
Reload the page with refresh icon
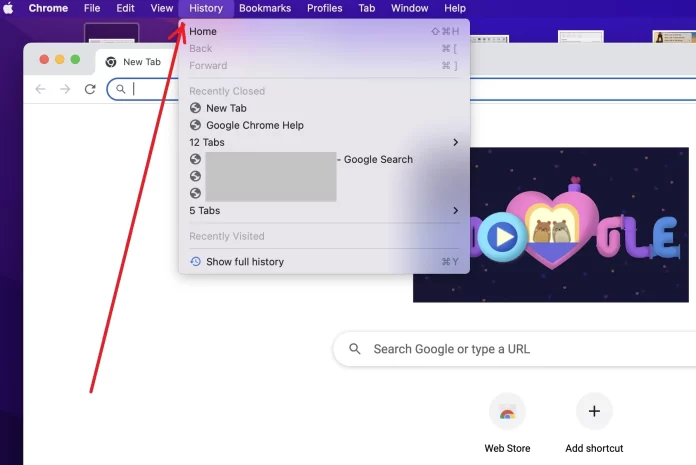pyautogui.click(x=90, y=89)
